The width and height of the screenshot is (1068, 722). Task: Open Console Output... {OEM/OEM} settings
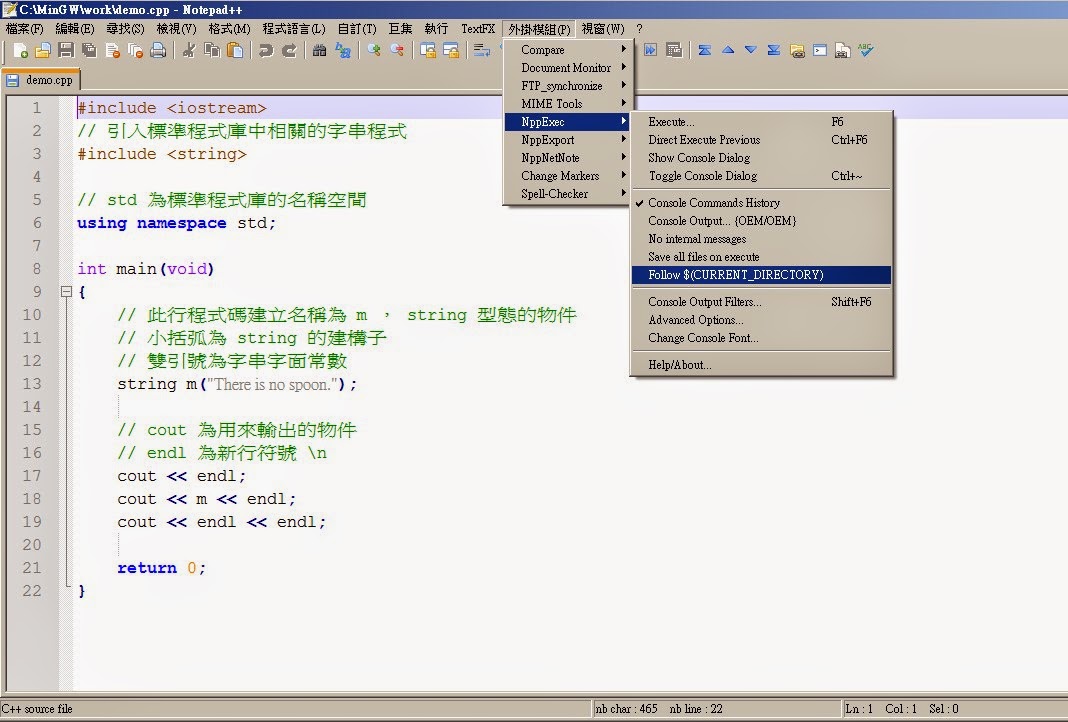click(761, 221)
